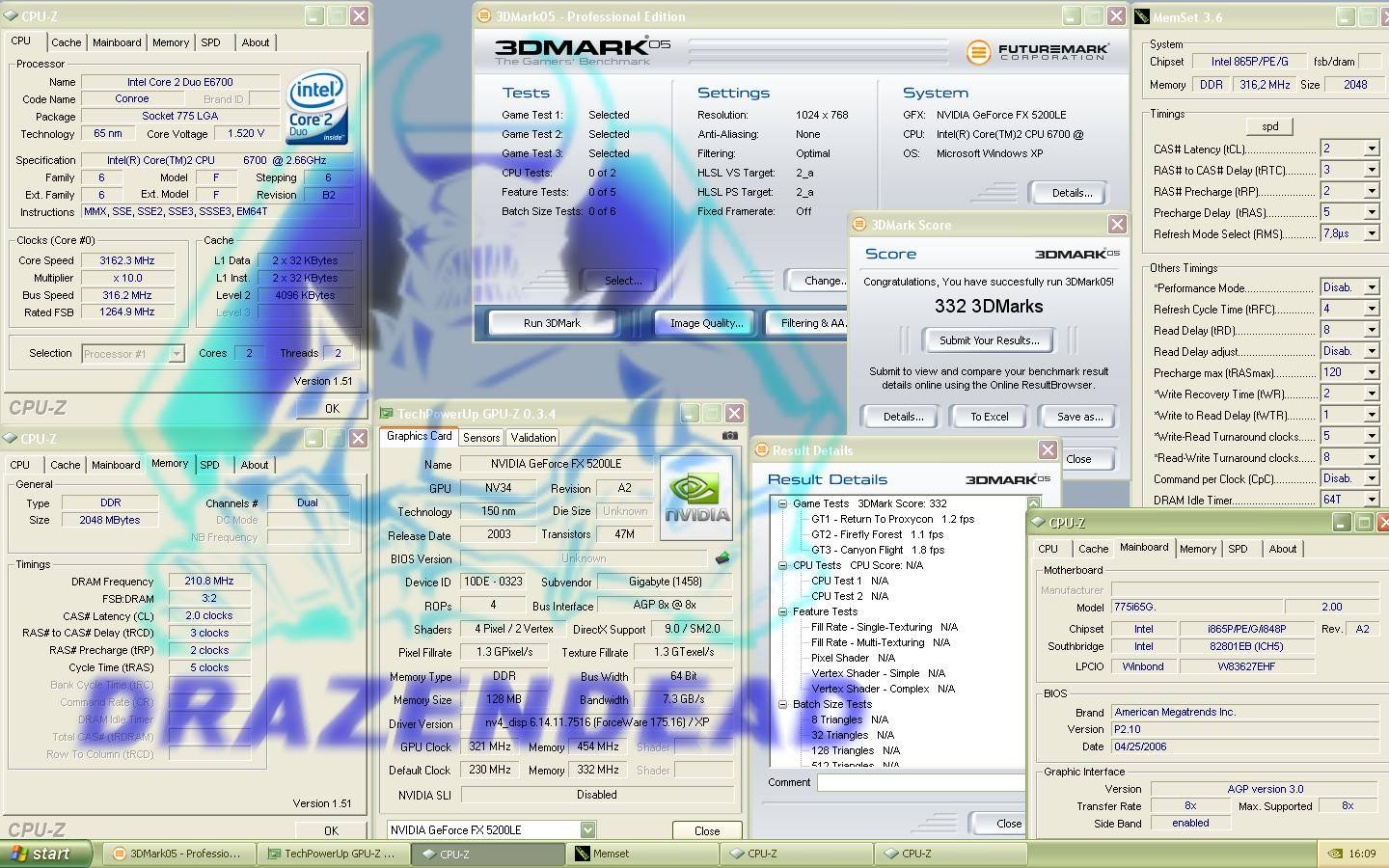Switch to TechPowerUp GPU-Z in the taskbar

334,854
